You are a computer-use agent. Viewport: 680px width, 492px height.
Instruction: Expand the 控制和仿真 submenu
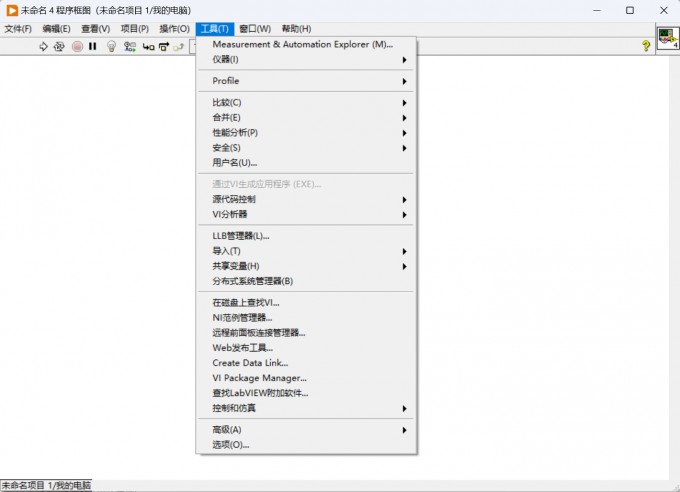click(x=306, y=408)
